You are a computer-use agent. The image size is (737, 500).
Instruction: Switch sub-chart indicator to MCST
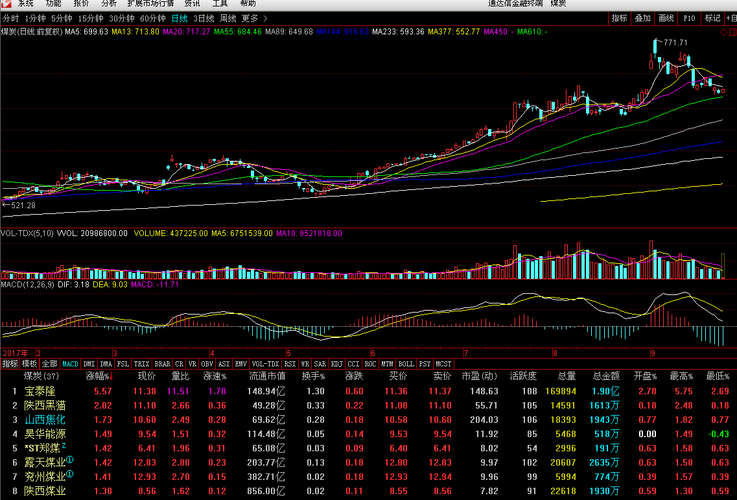pyautogui.click(x=443, y=364)
